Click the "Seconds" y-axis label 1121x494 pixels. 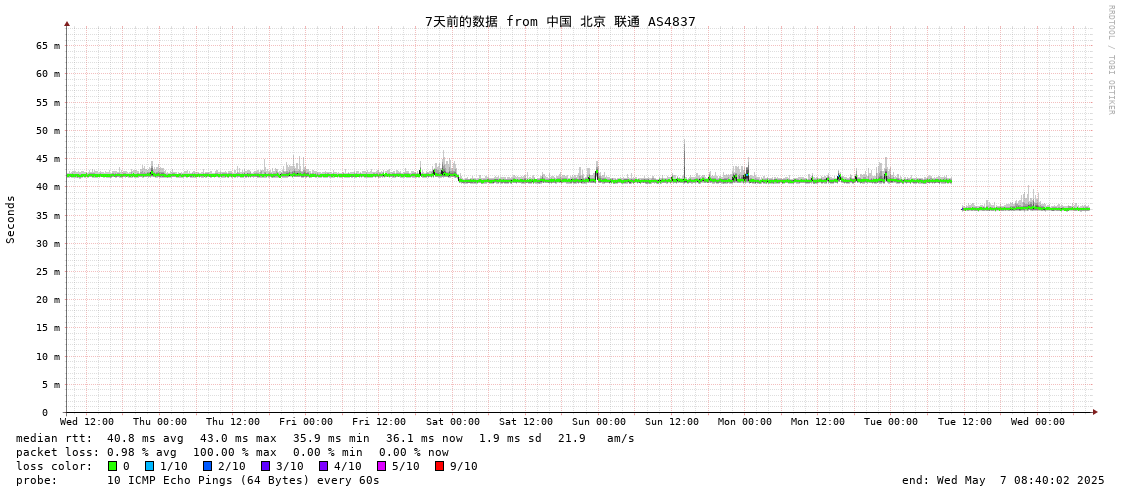11,219
